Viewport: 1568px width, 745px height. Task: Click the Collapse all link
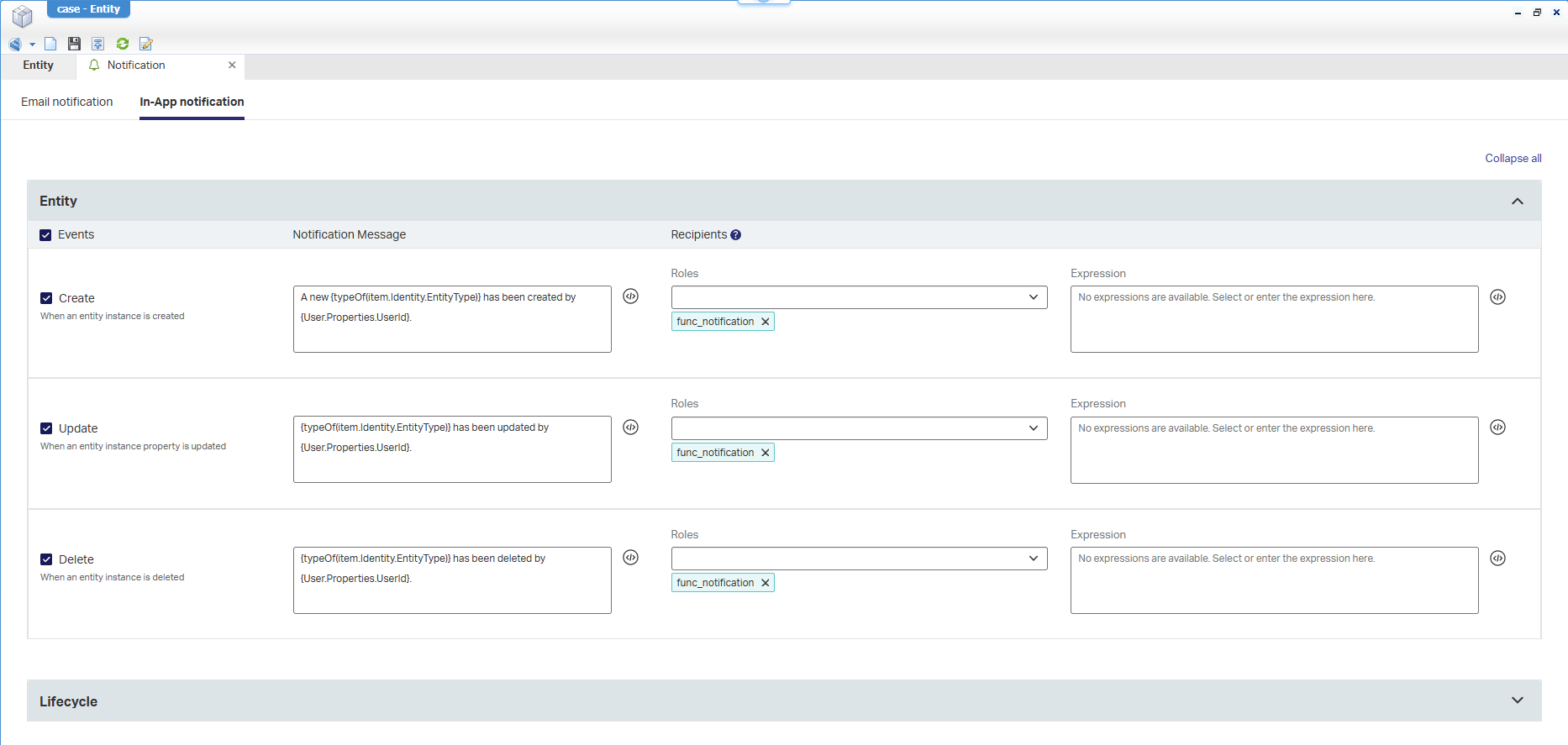(x=1513, y=158)
